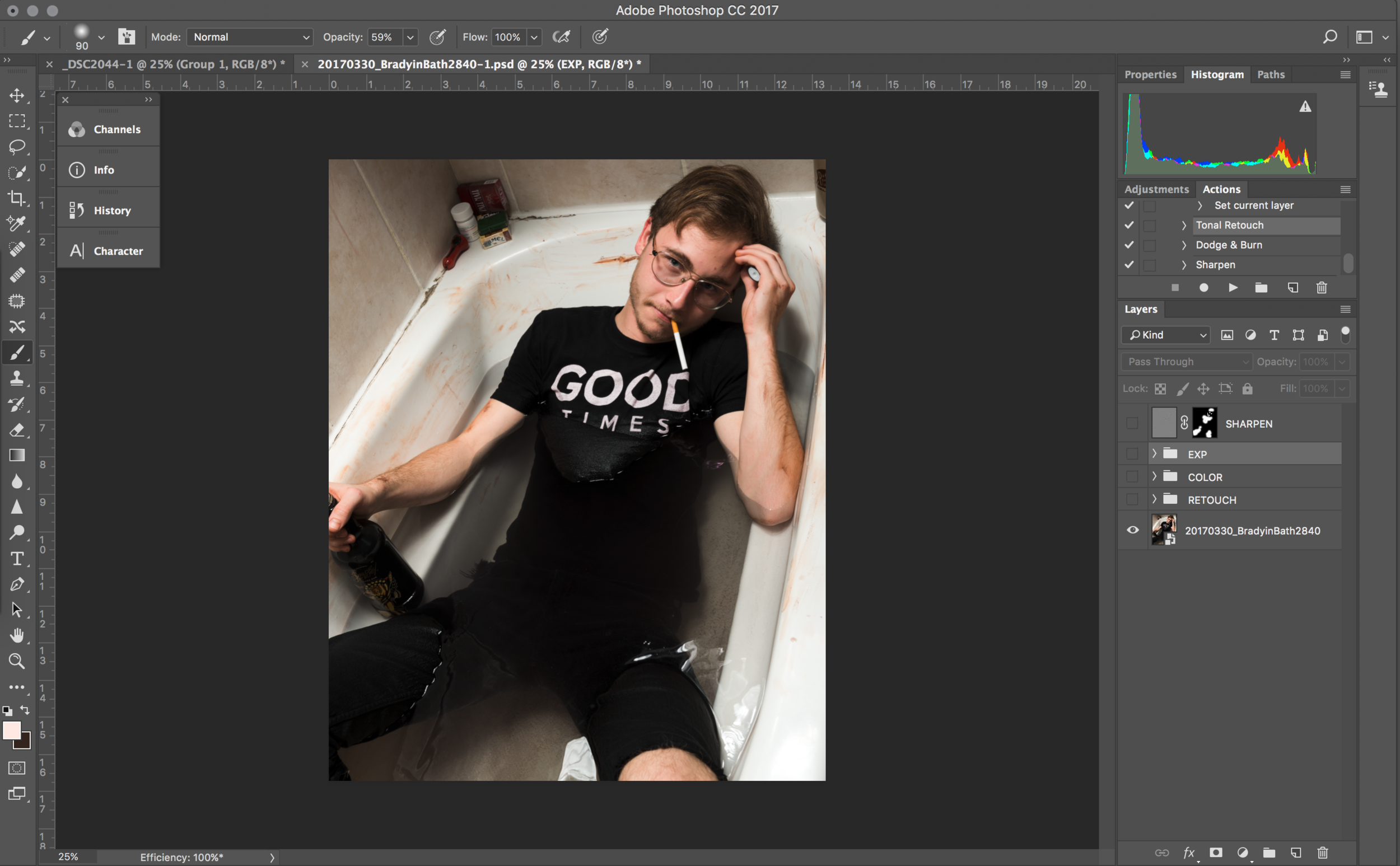The width and height of the screenshot is (1400, 866).
Task: Switch to the Adjustments tab
Action: [x=1156, y=189]
